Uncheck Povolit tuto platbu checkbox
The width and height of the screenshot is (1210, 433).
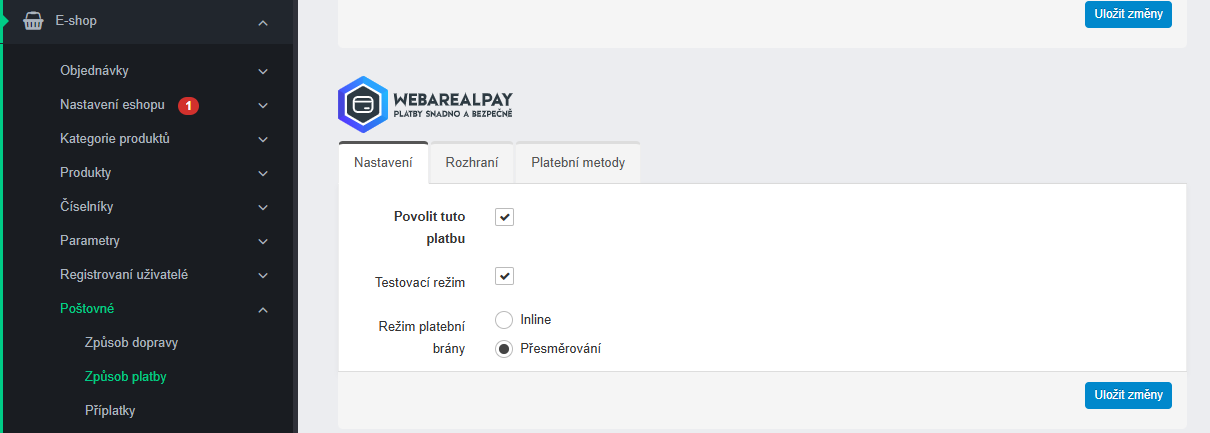[504, 216]
